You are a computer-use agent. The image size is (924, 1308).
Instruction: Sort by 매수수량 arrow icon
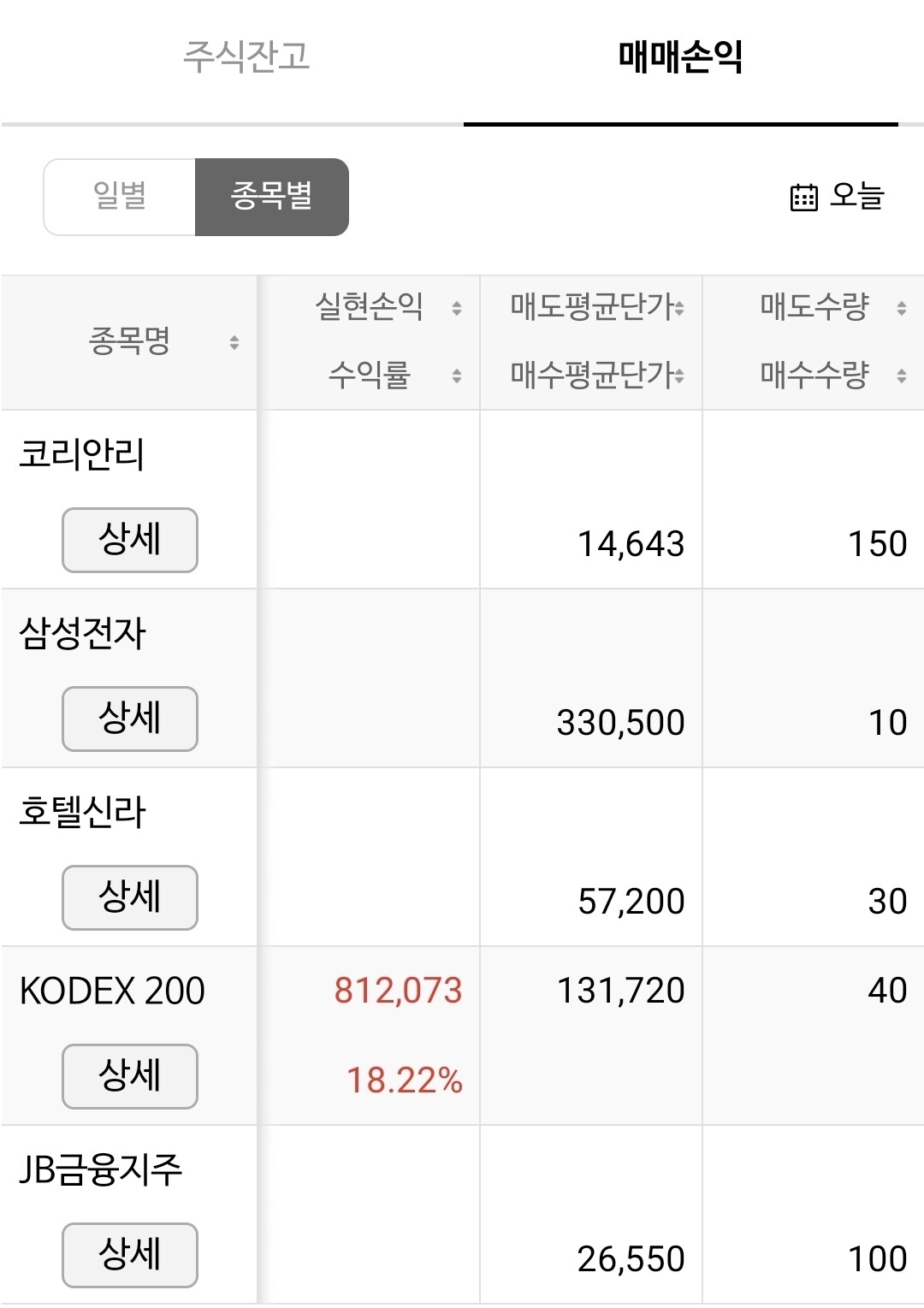pyautogui.click(x=901, y=376)
